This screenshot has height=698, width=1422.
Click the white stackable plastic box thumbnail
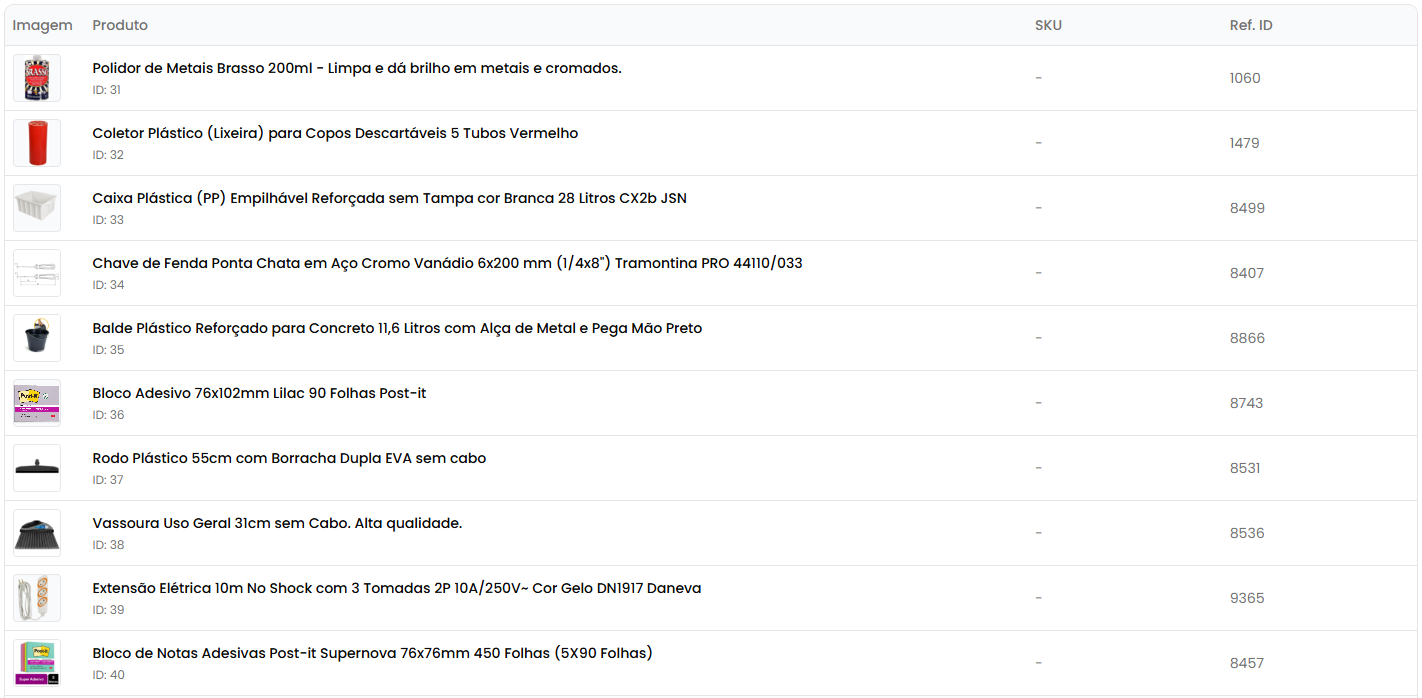pos(37,208)
